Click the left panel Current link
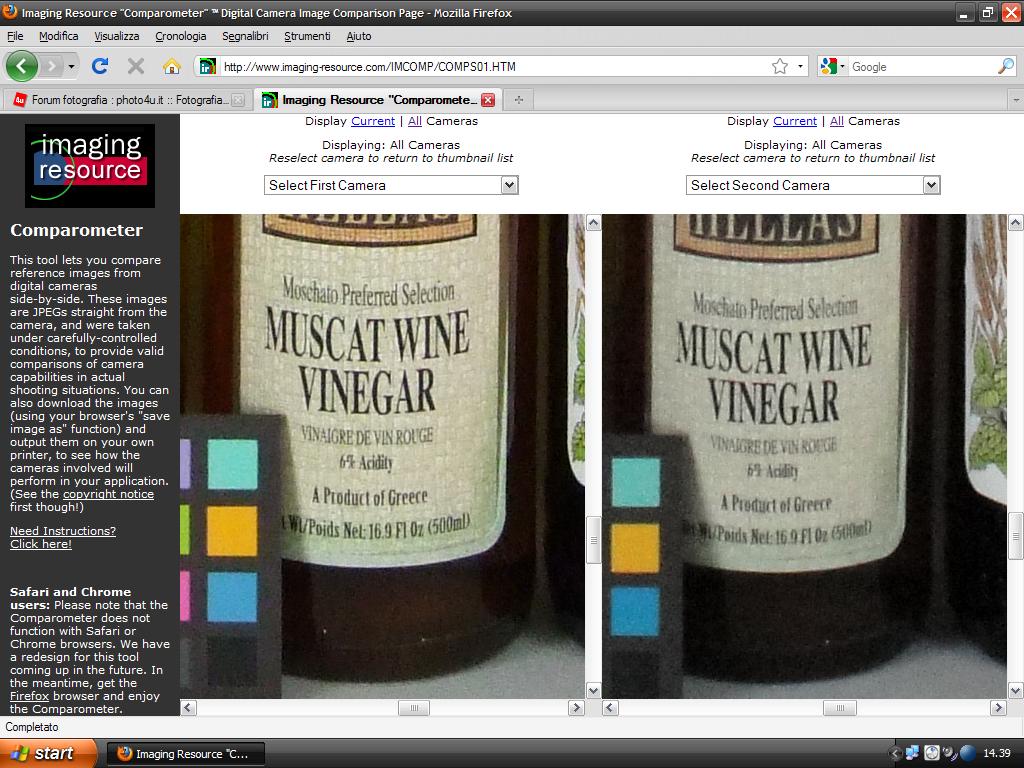 373,121
